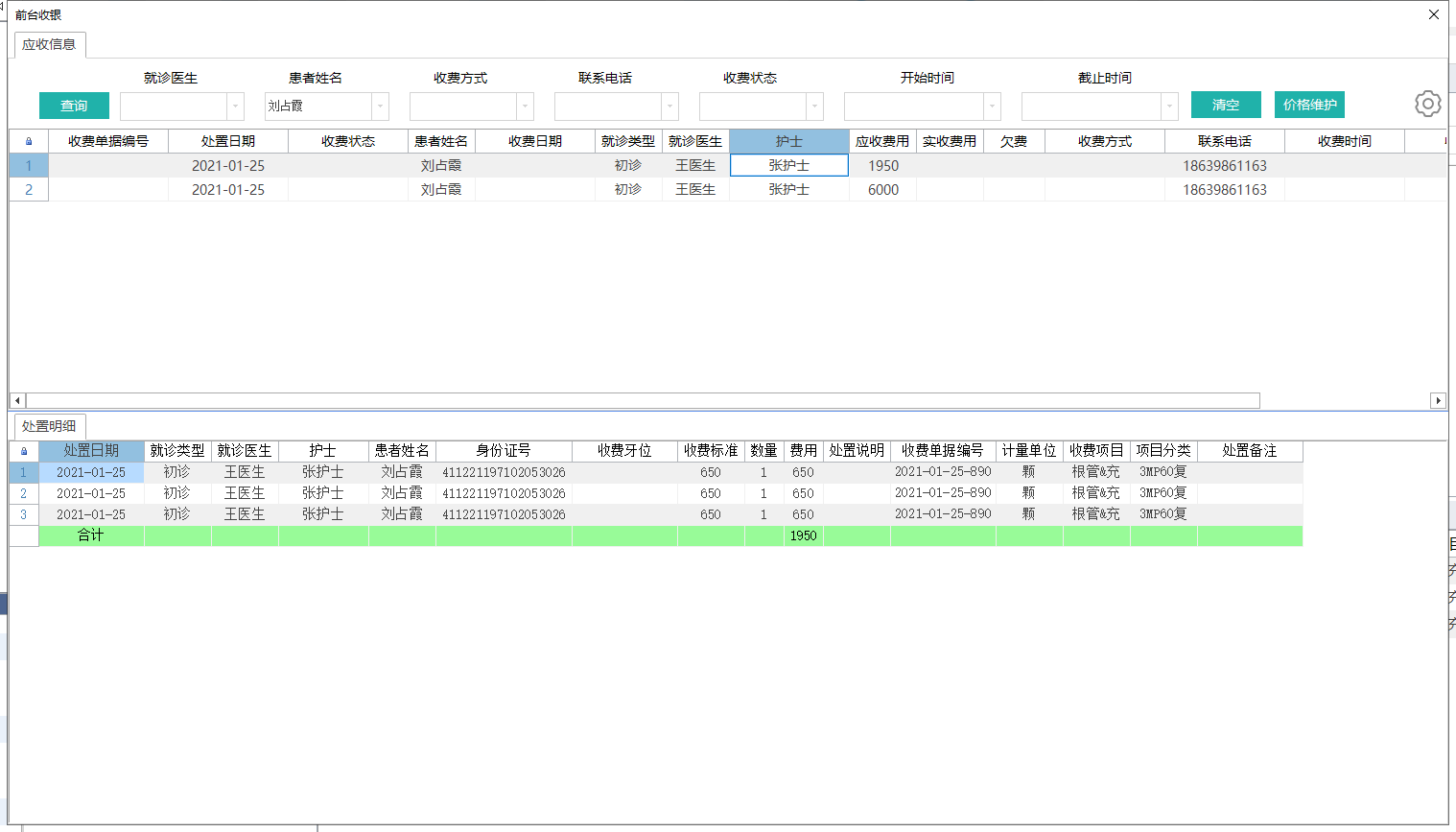Expand the 就诊医生 dropdown
Image resolution: width=1456 pixels, height=832 pixels.
pos(235,106)
